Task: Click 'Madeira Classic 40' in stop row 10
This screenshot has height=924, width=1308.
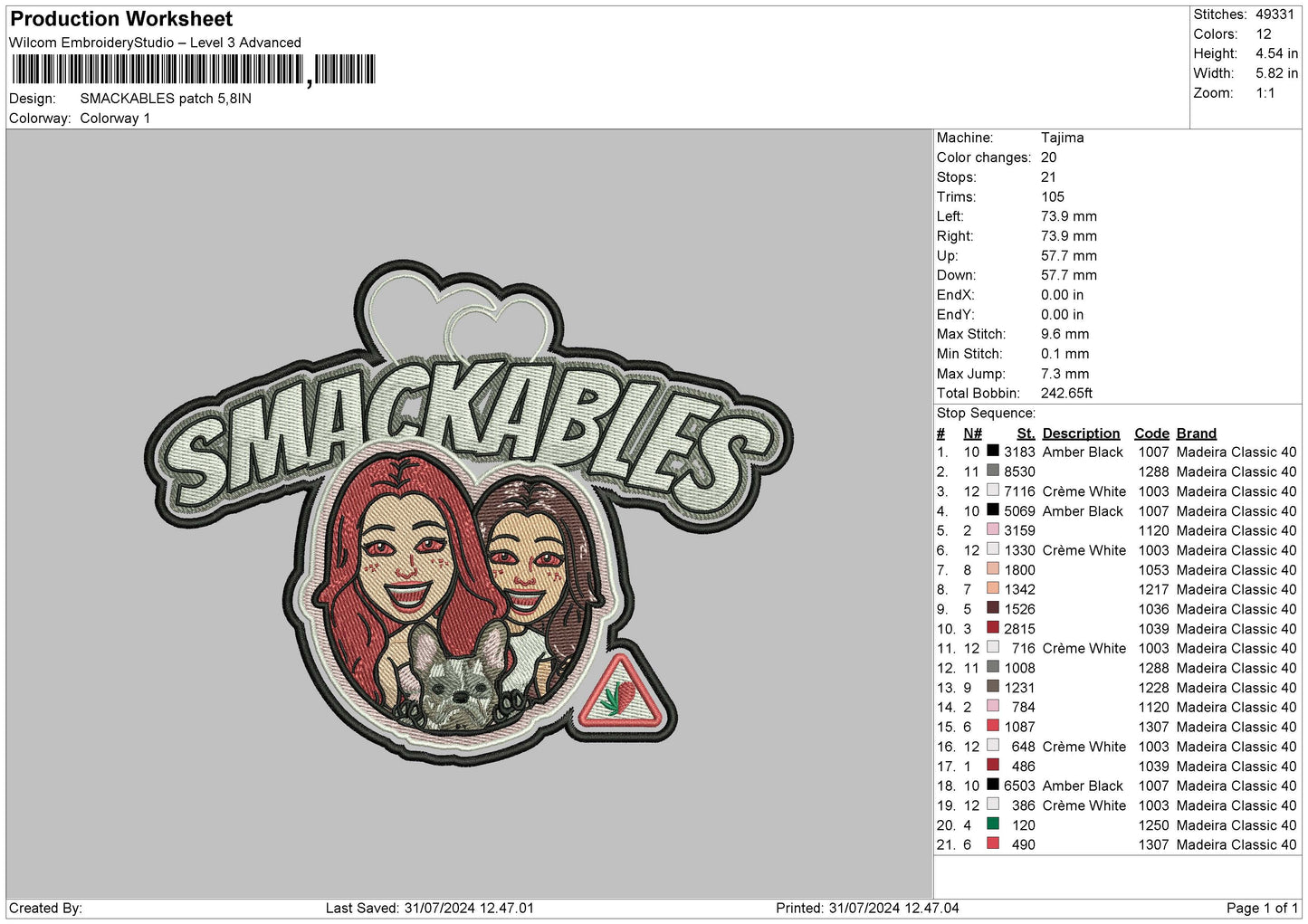Action: (1236, 629)
